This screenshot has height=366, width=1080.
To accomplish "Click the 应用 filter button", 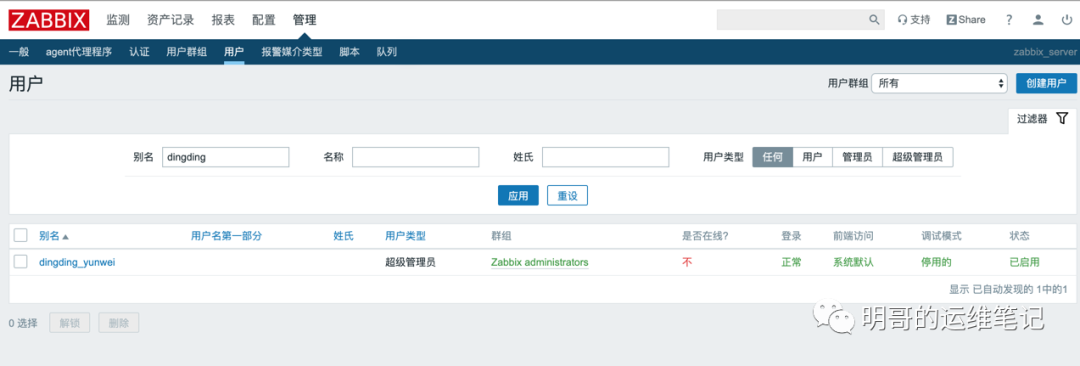I will tap(518, 196).
